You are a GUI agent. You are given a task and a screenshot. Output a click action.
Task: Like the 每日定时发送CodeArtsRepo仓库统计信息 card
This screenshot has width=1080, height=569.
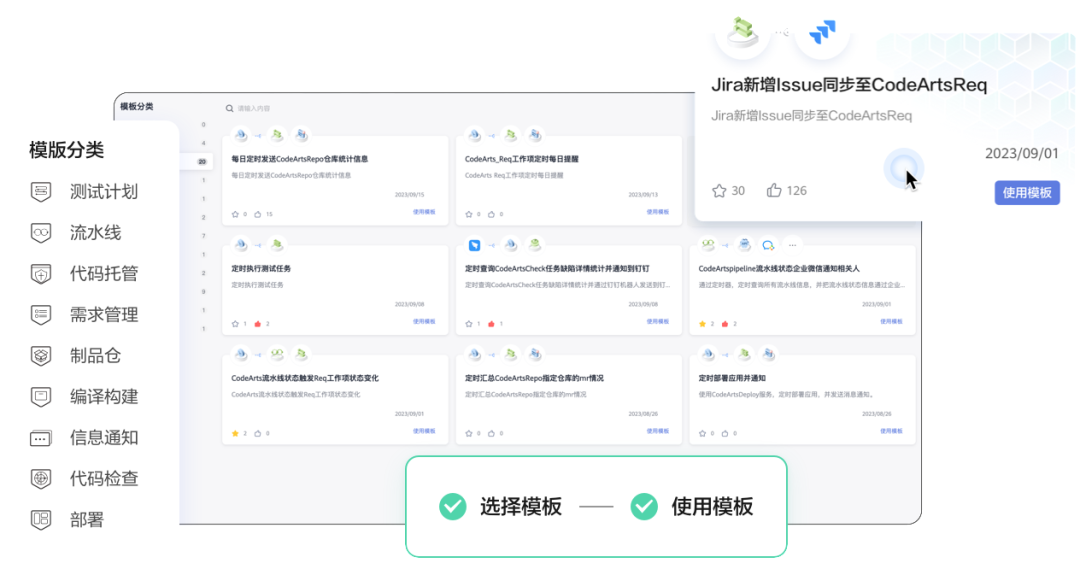click(x=258, y=214)
